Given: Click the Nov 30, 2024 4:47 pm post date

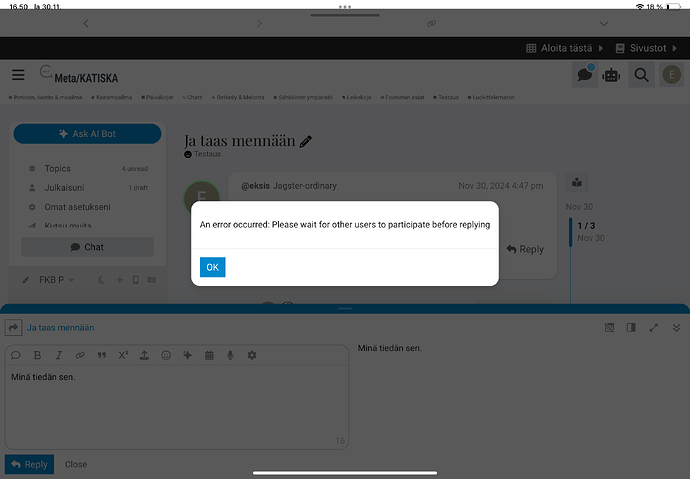Looking at the screenshot, I should coord(501,186).
